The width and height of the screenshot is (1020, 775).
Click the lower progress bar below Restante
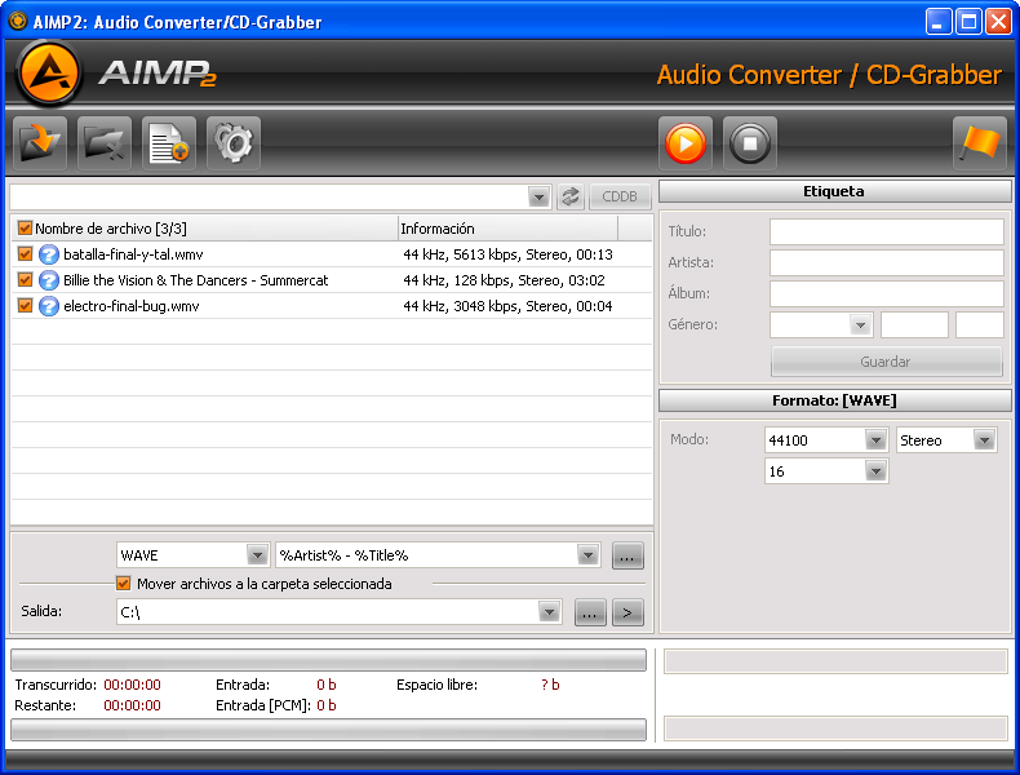(329, 729)
